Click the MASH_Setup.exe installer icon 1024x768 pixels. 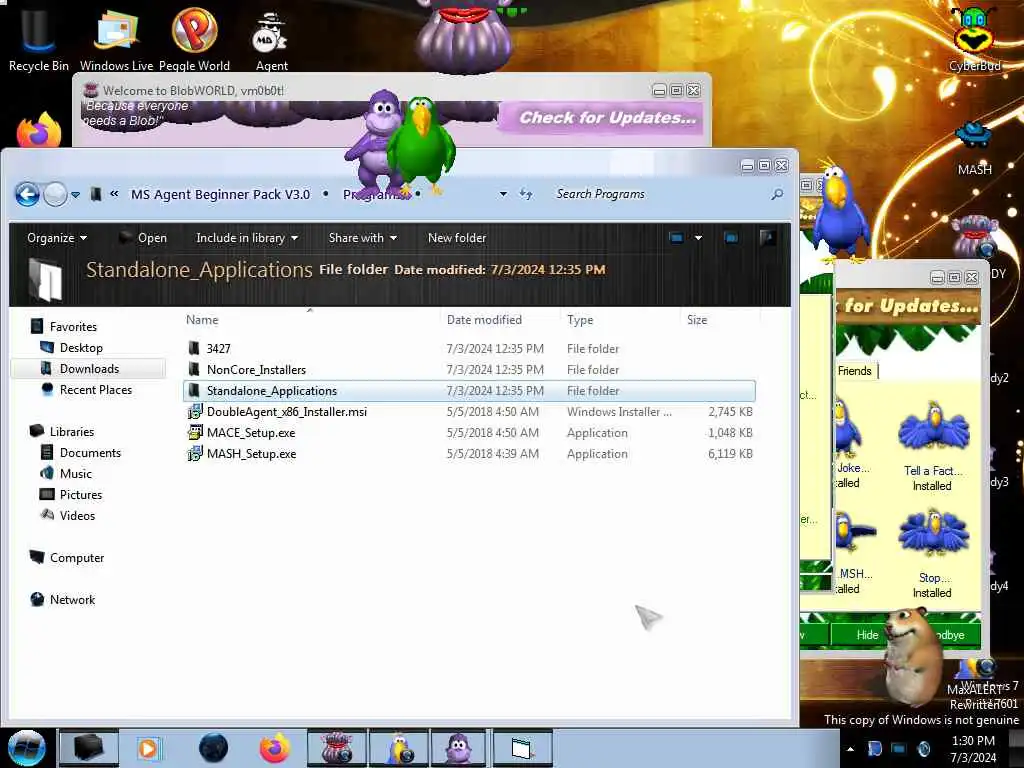pyautogui.click(x=195, y=453)
